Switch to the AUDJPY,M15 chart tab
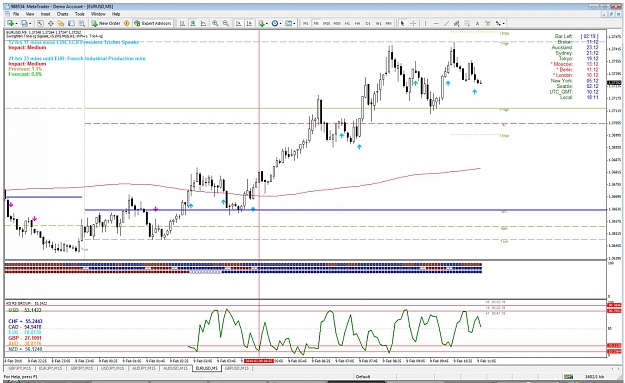The image size is (625, 383). 143,368
